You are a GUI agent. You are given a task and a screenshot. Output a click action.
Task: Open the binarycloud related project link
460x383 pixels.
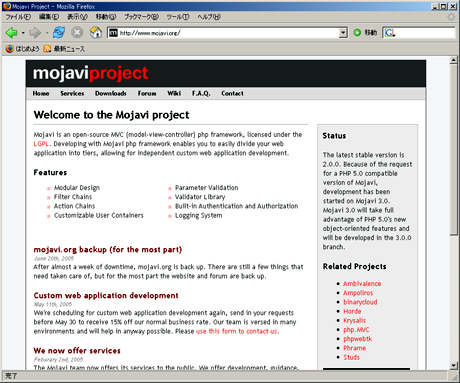coord(360,302)
